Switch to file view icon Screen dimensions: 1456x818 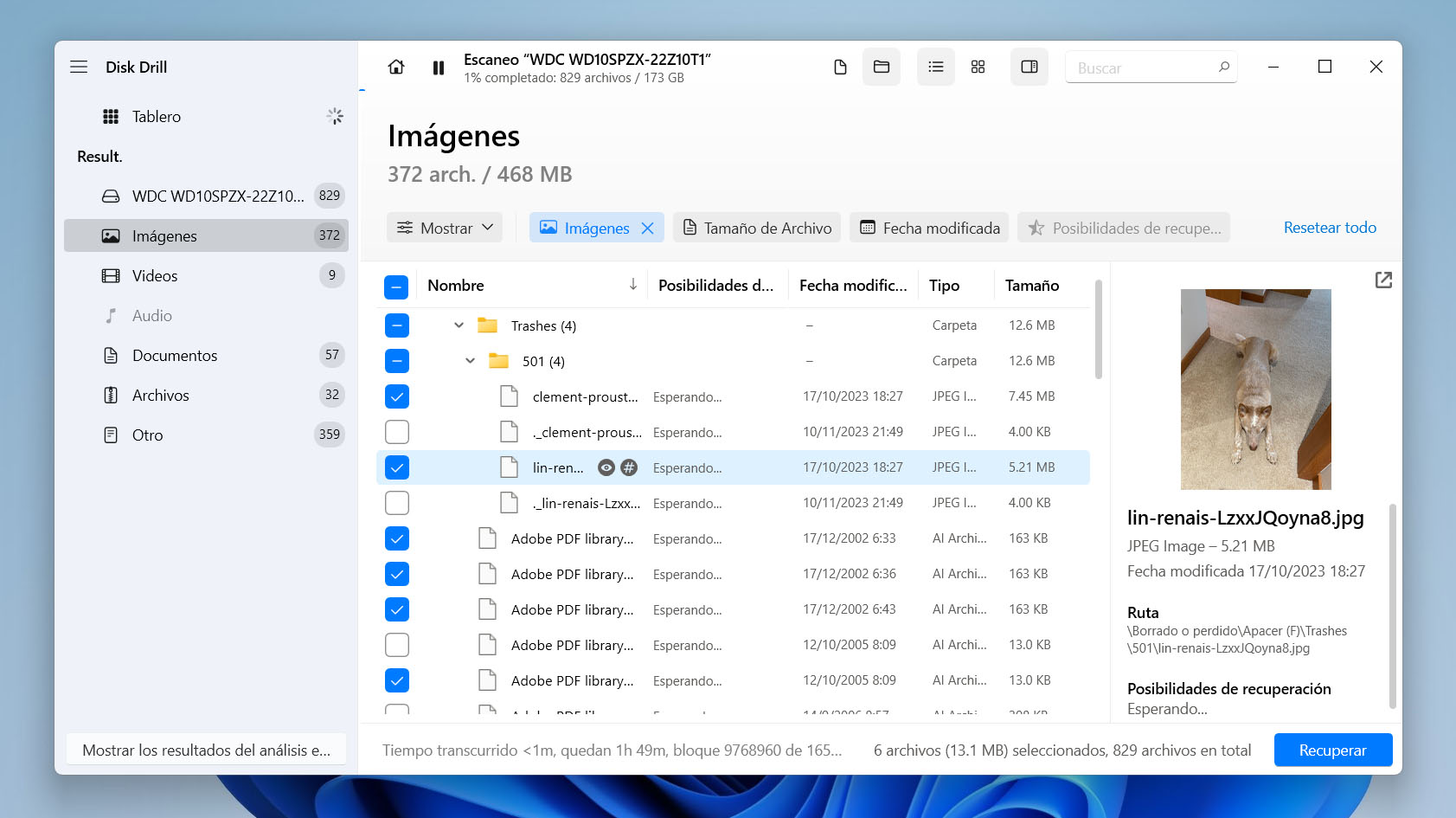point(840,67)
